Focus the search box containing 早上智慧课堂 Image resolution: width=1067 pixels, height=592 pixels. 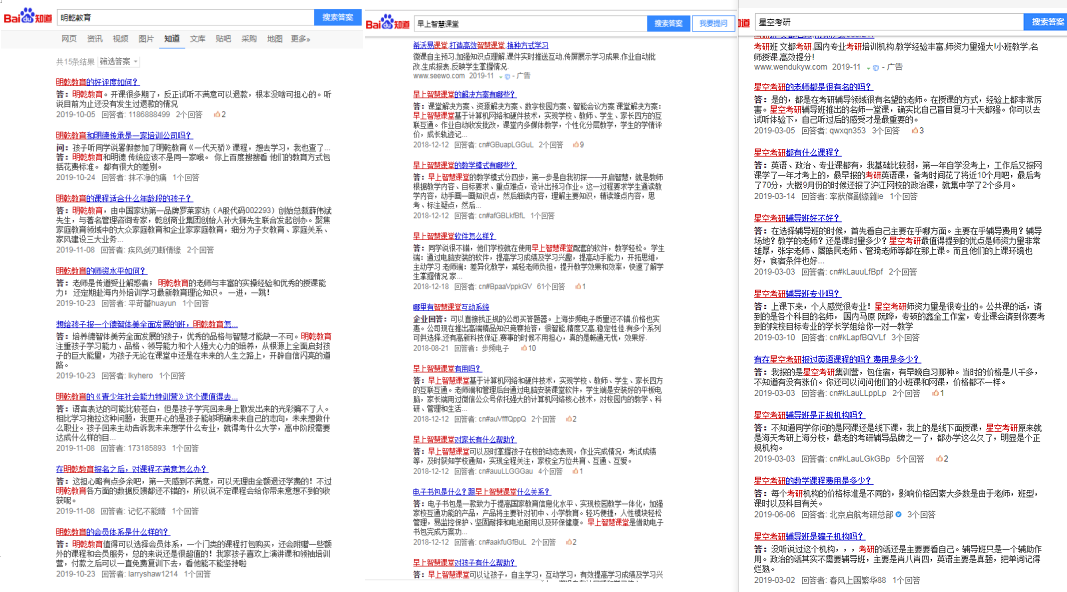(x=529, y=23)
